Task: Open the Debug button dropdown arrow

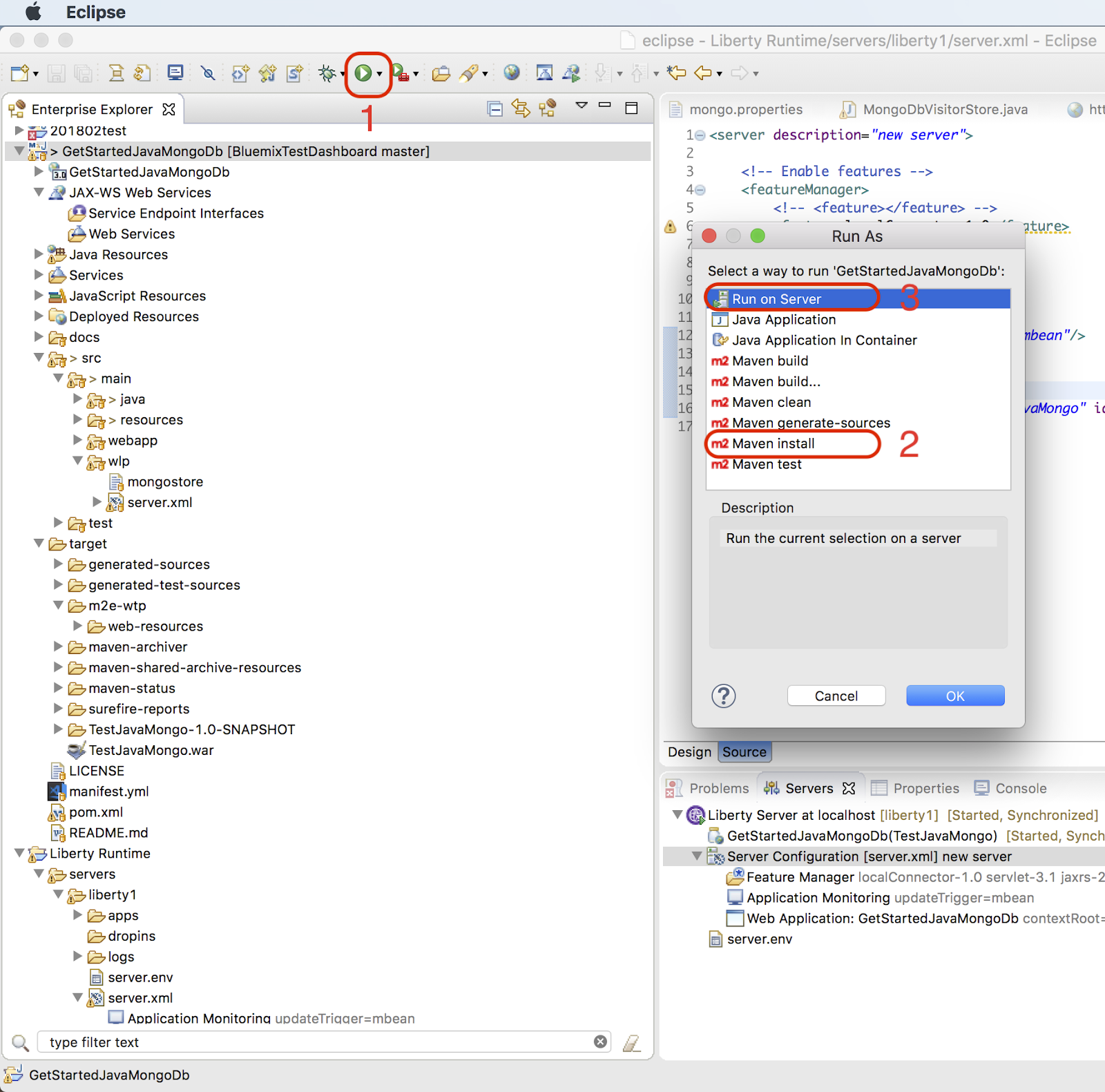Action: point(343,74)
